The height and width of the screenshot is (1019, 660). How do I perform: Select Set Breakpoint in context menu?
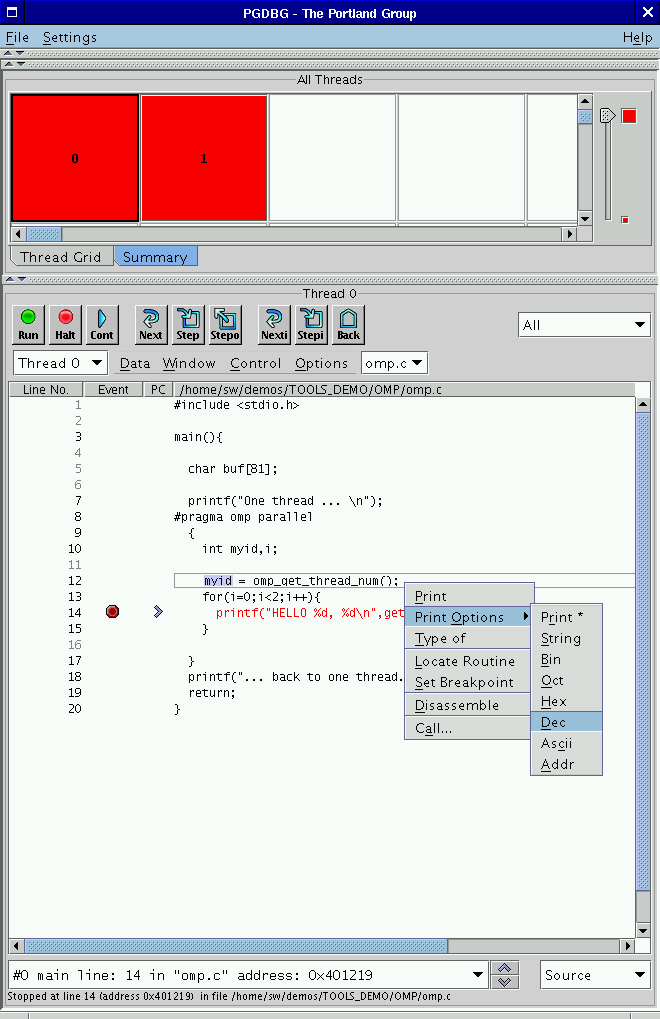tap(465, 683)
